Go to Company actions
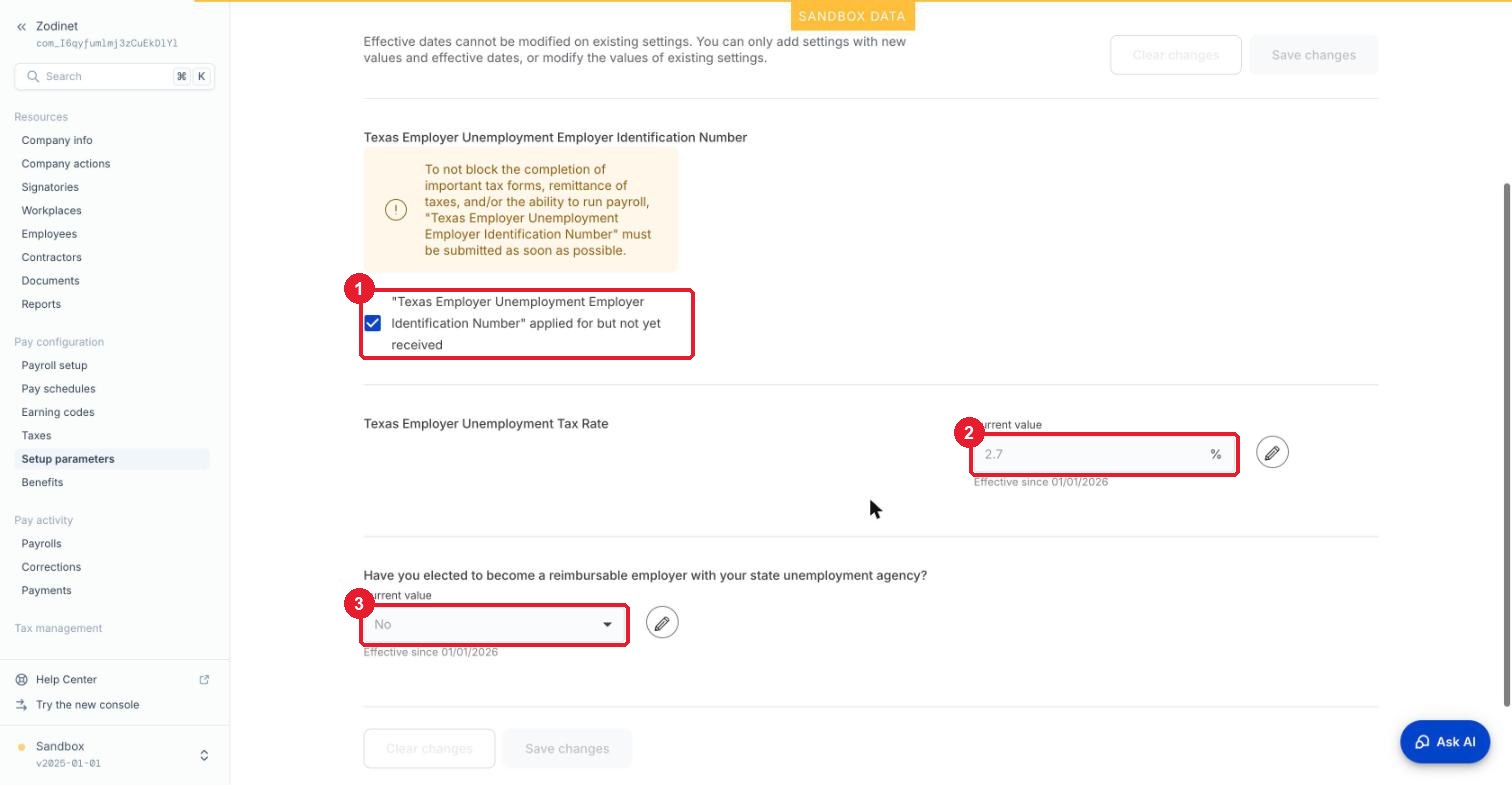 (66, 164)
